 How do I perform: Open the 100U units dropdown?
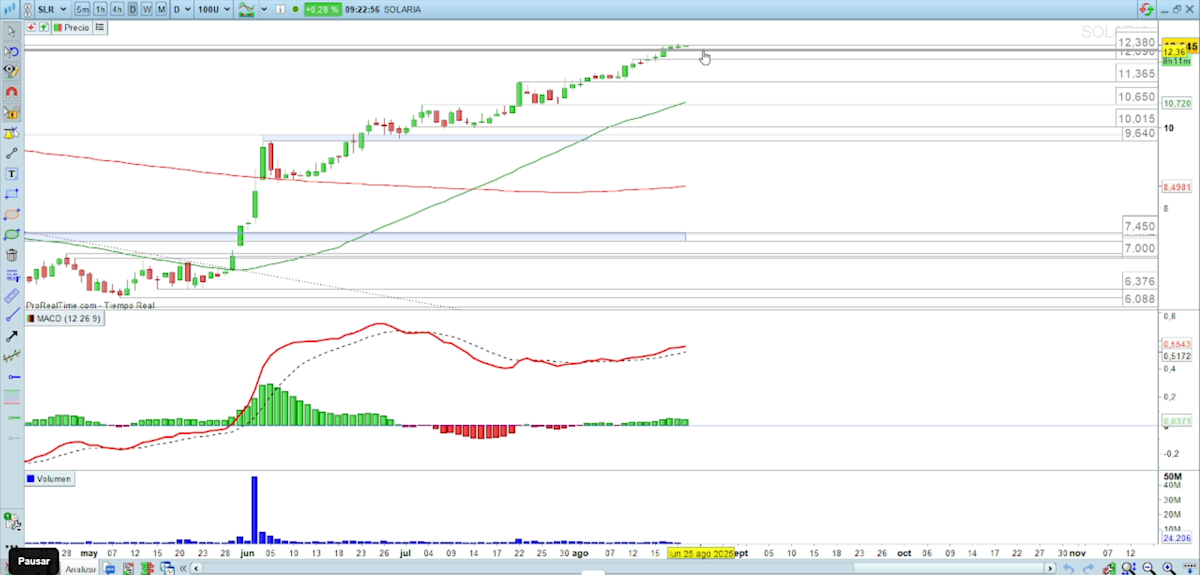click(x=213, y=9)
